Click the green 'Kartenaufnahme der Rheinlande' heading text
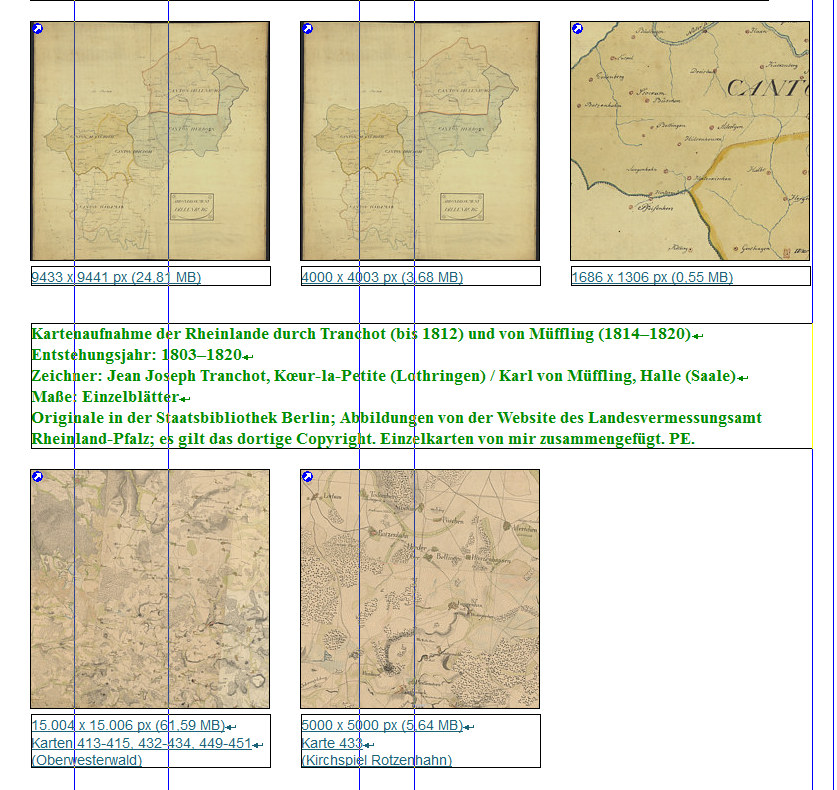Viewport: 837px width, 790px height. tap(360, 334)
